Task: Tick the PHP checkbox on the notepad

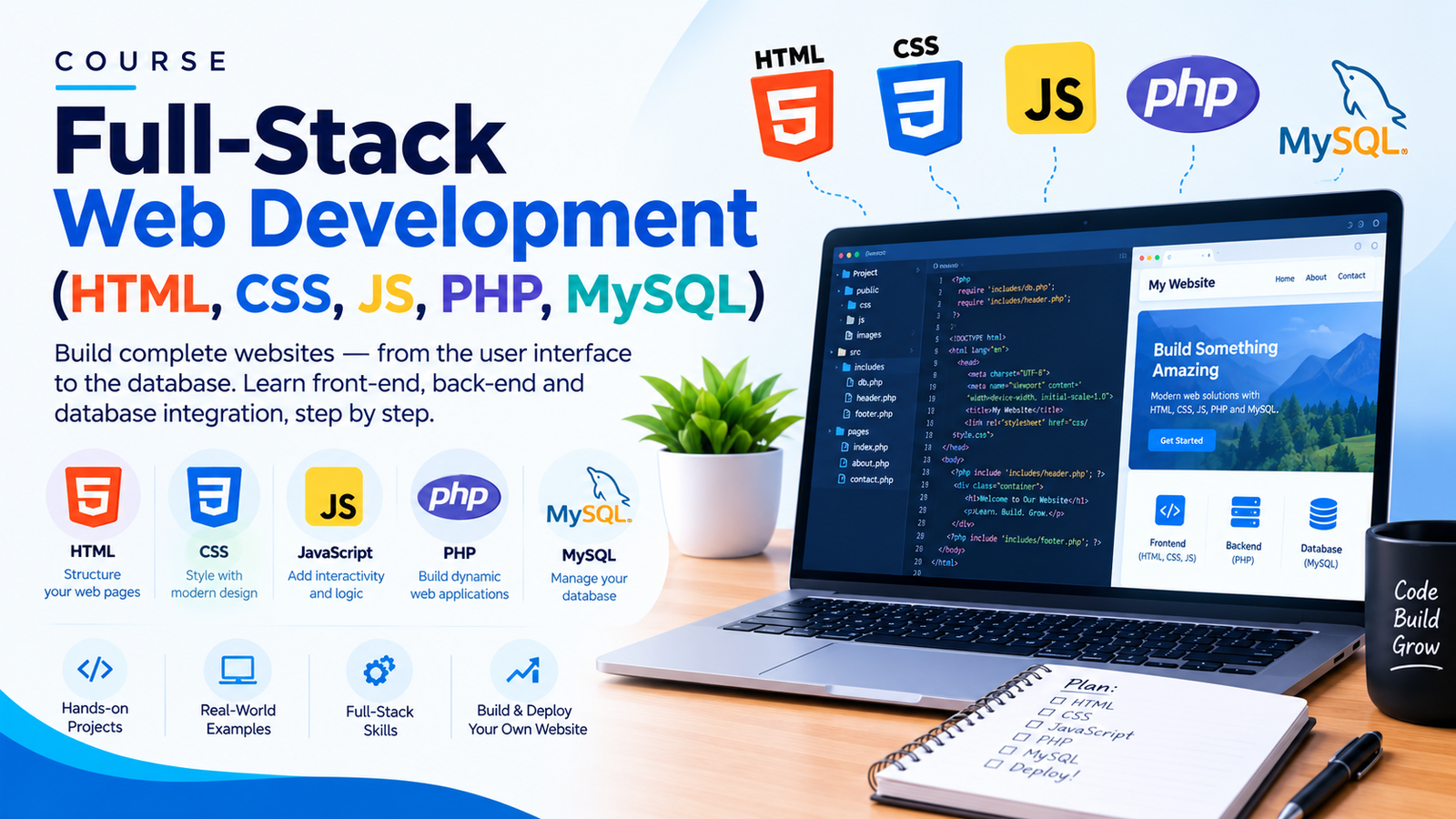Action: 1020,737
